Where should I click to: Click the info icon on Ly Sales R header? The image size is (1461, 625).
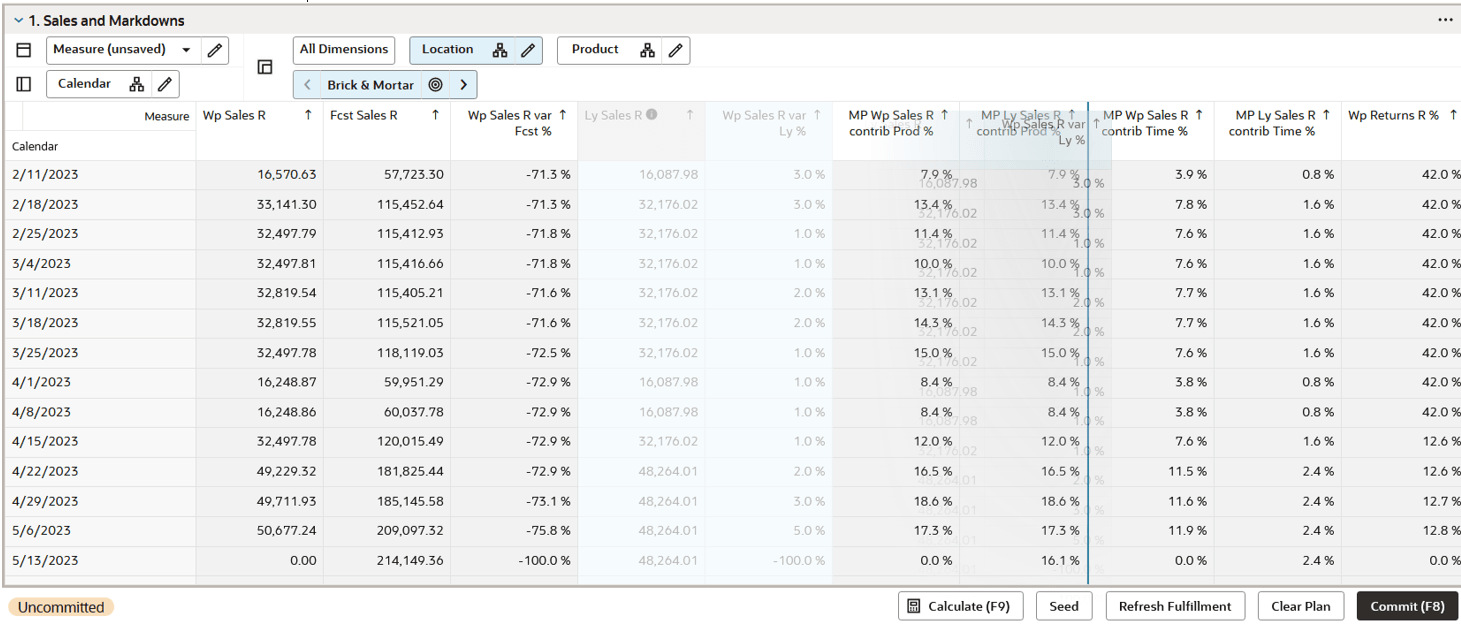coord(652,115)
